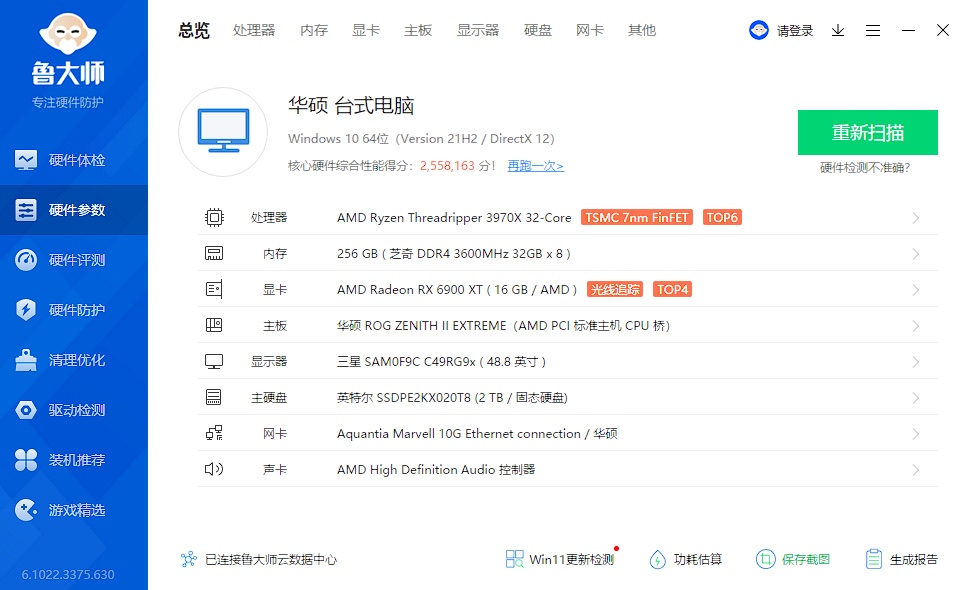962x590 pixels.
Task: Switch to the 显示器 tab
Action: (x=478, y=30)
